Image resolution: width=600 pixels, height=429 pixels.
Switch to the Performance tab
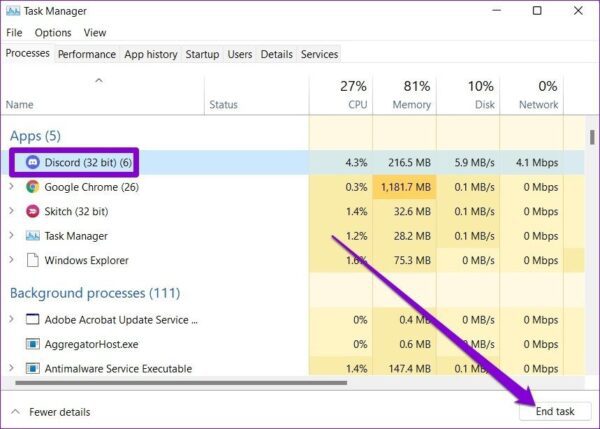click(87, 54)
